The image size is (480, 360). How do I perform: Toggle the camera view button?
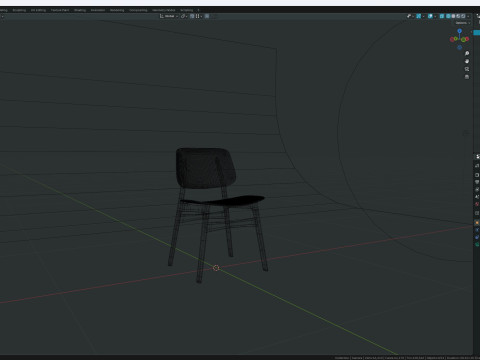467,69
